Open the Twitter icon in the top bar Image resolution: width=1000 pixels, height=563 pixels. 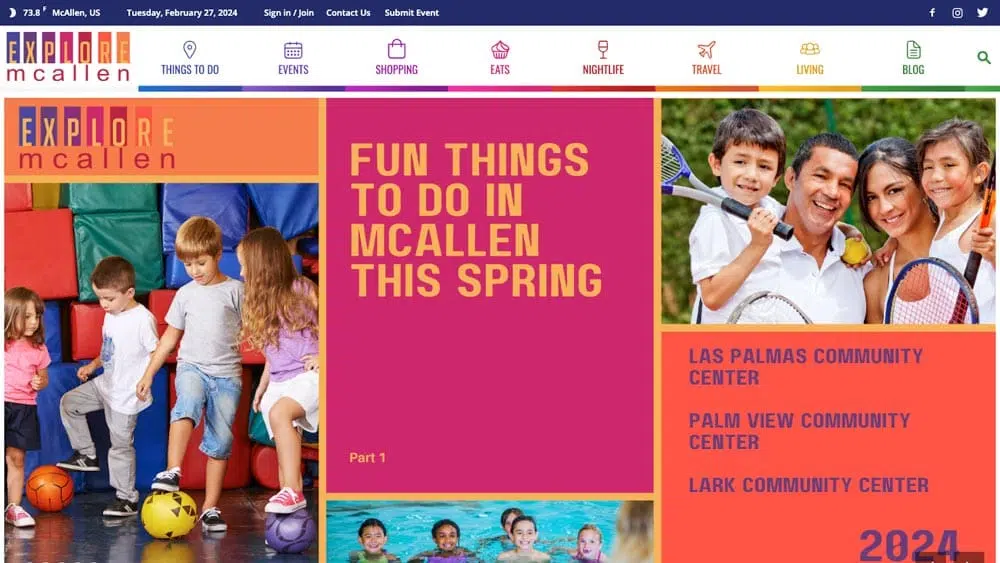[982, 13]
